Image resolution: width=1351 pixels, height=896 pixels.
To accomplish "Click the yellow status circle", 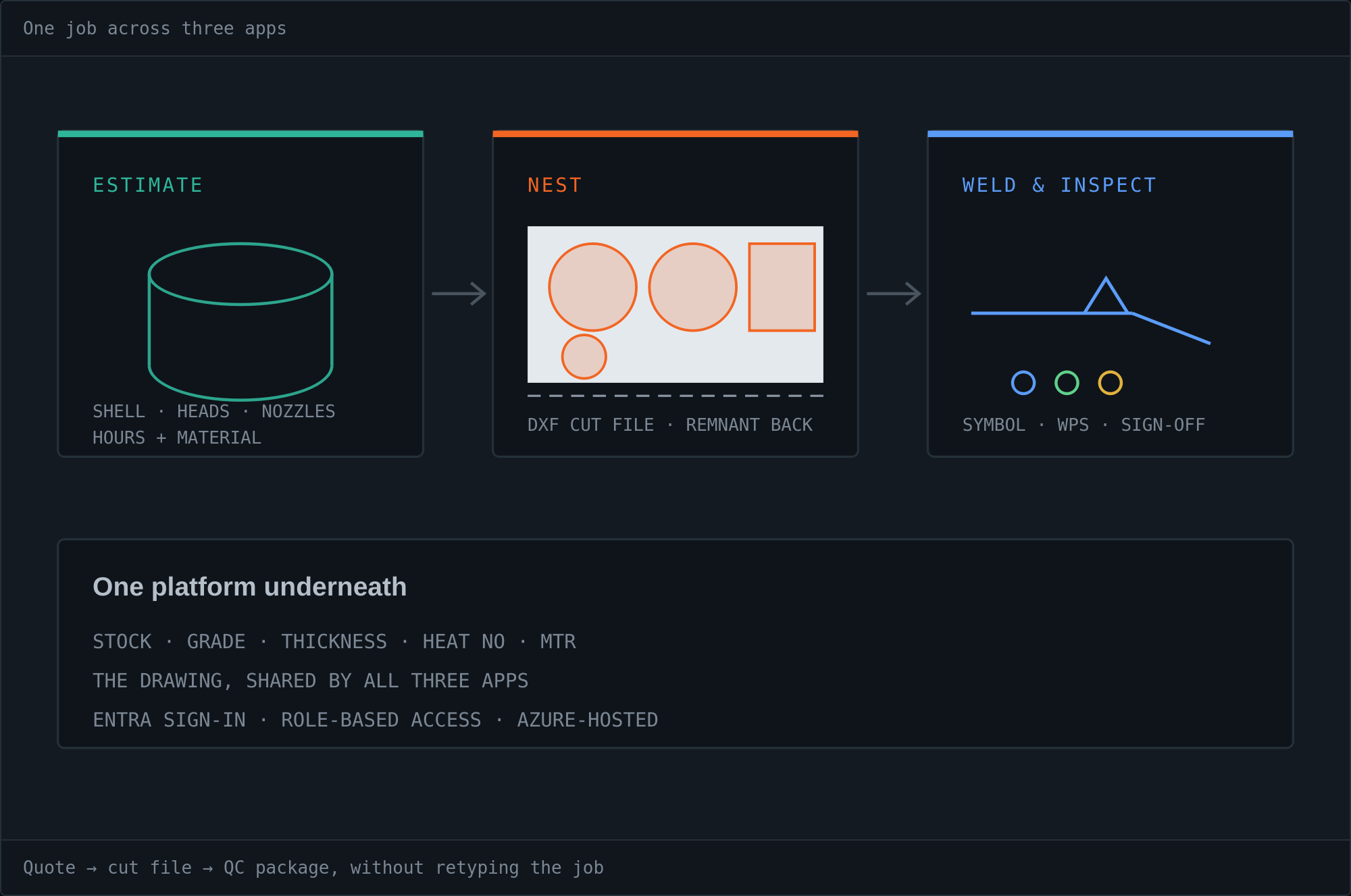I will 1110,383.
